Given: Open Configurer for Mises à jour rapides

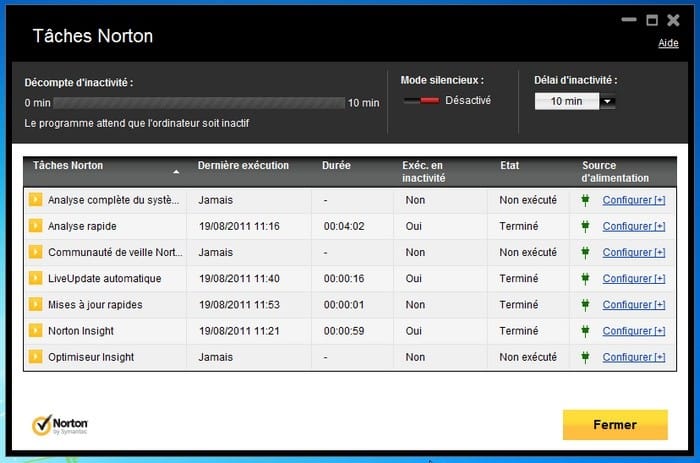Looking at the screenshot, I should [x=634, y=305].
